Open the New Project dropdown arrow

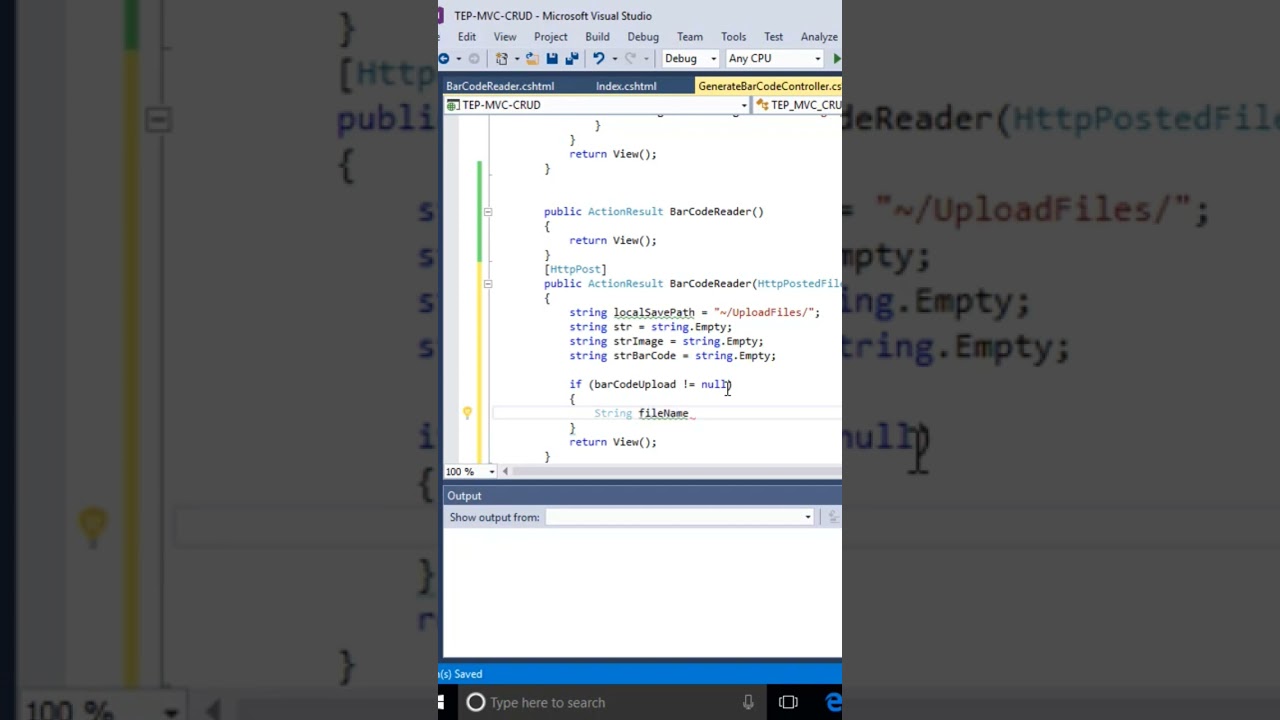pyautogui.click(x=516, y=59)
